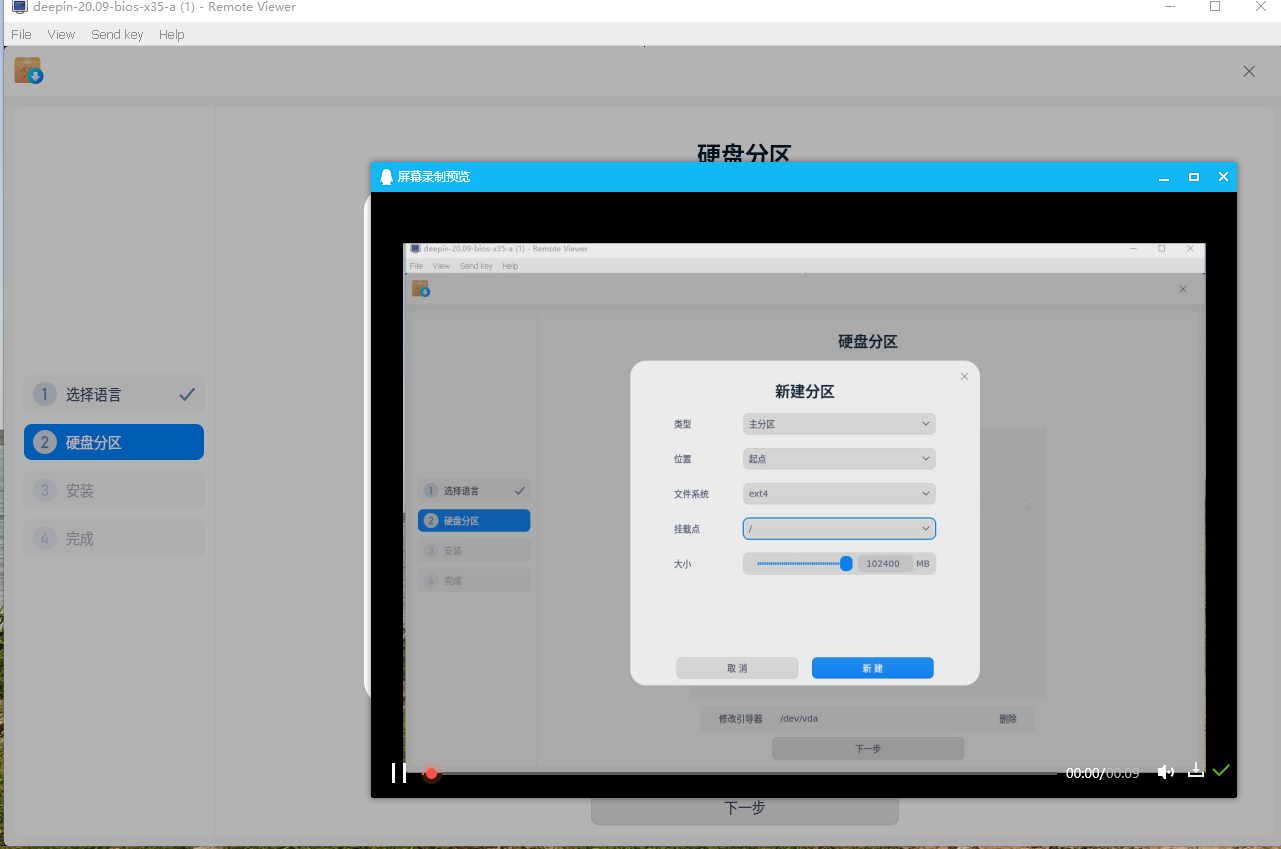Select the 安装 step in the sidebar
Viewport: 1281px width, 849px height.
click(114, 490)
